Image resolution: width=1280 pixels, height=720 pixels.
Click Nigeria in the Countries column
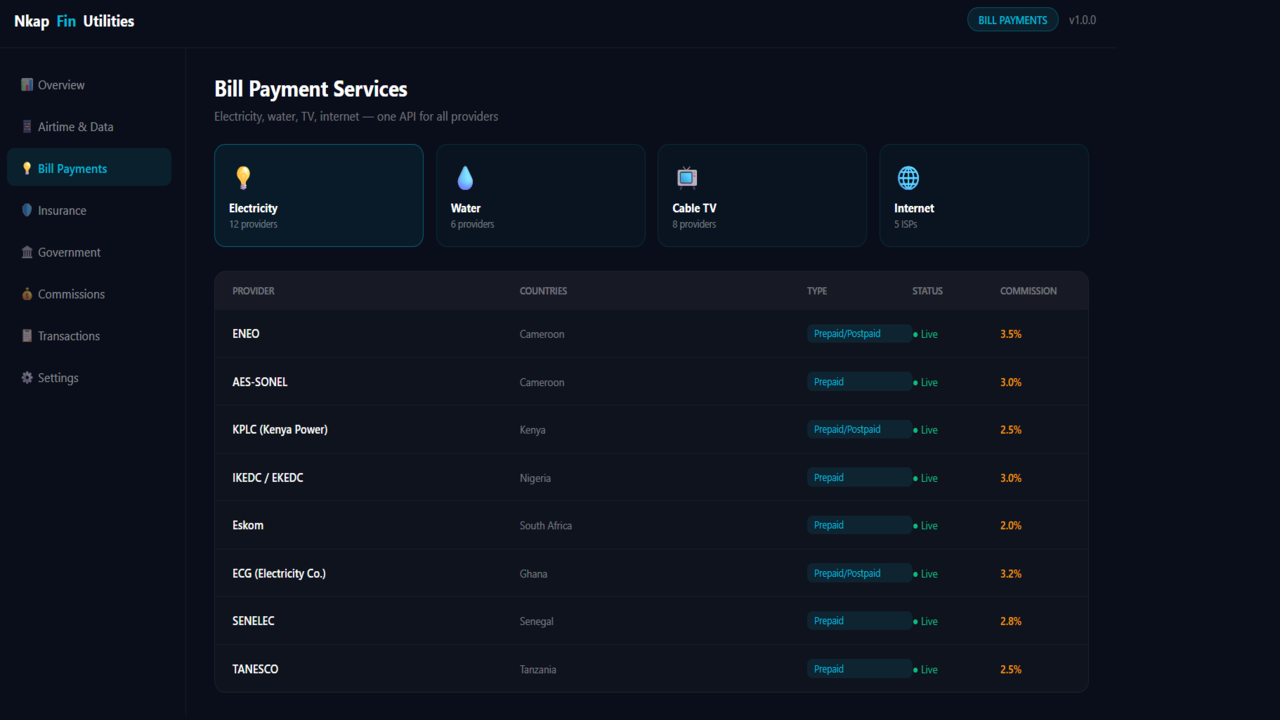tap(535, 478)
